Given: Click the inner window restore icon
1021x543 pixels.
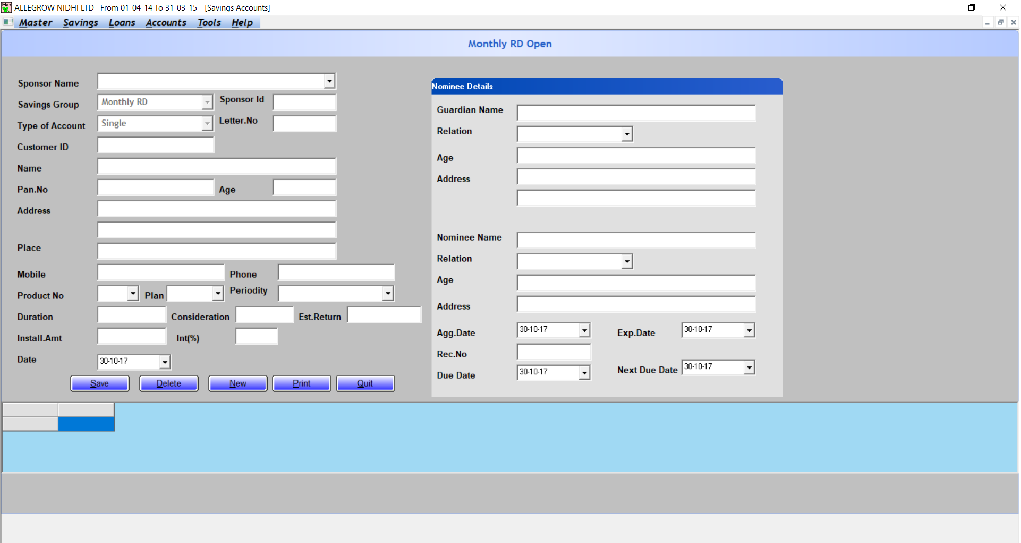Looking at the screenshot, I should click(x=1000, y=22).
